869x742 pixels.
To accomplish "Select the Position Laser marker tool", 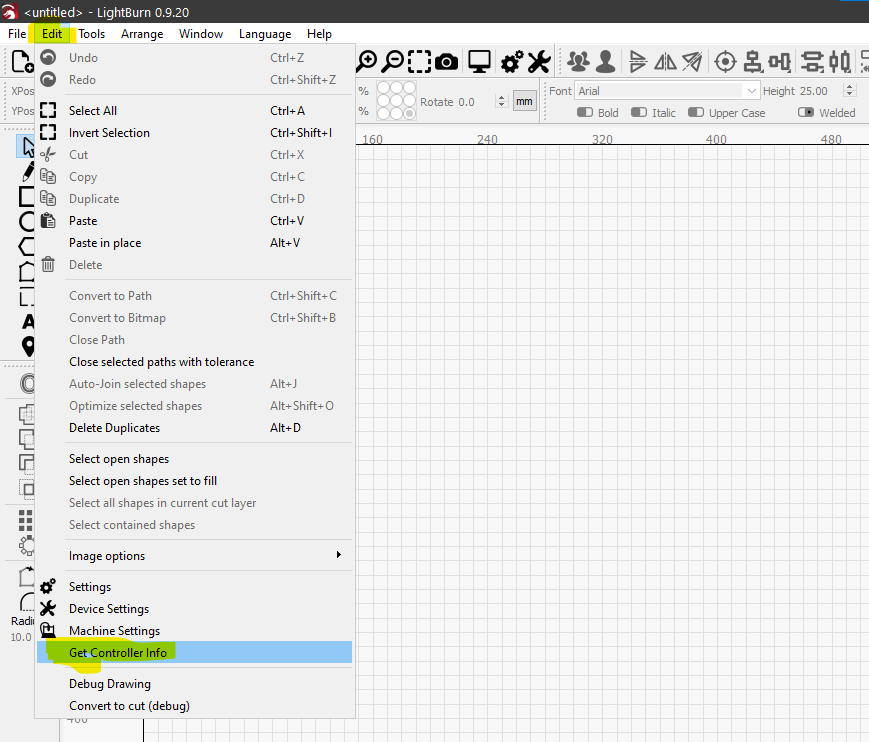I will (28, 346).
